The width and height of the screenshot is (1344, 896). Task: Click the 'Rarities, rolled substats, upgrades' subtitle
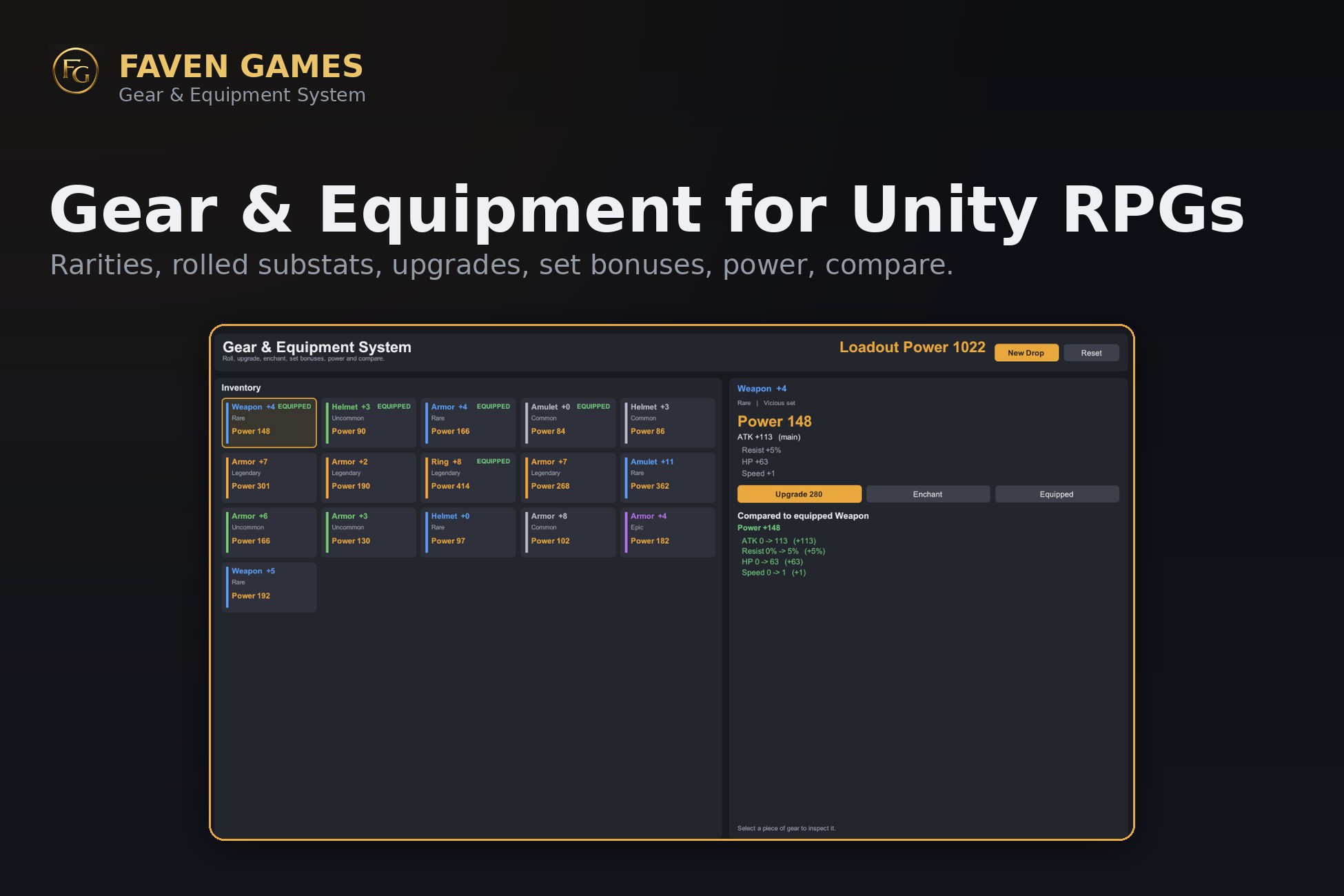(502, 265)
